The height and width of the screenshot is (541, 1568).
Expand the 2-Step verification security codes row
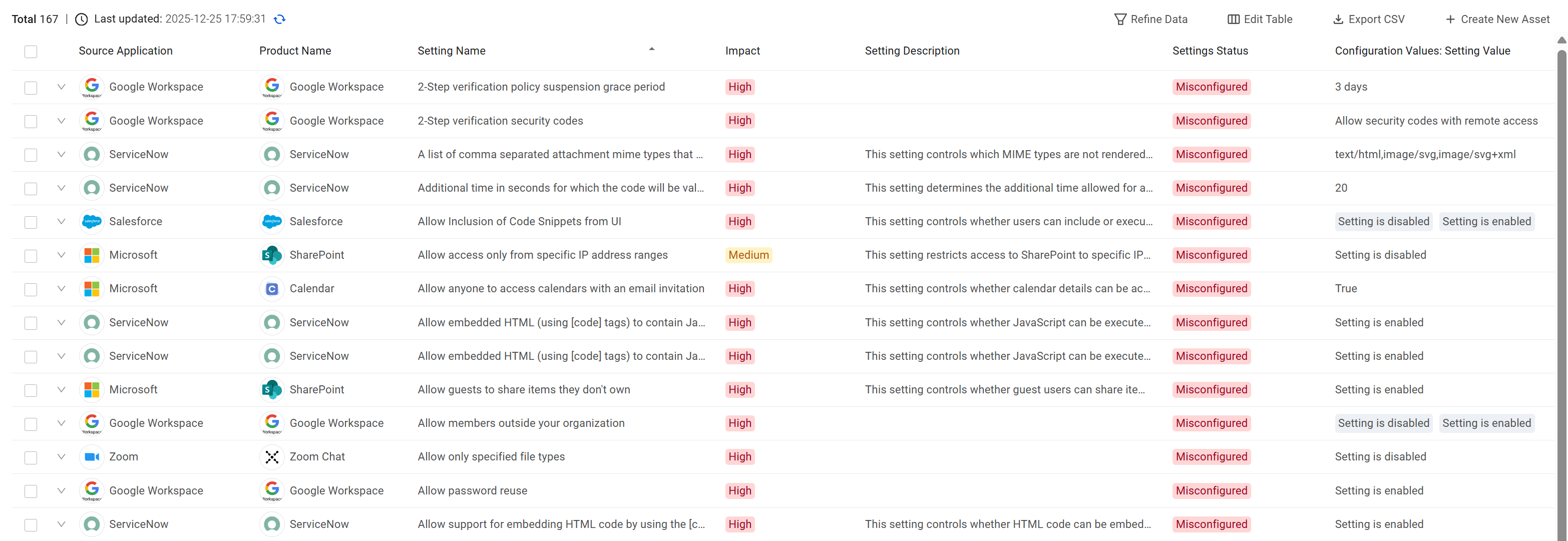click(61, 121)
